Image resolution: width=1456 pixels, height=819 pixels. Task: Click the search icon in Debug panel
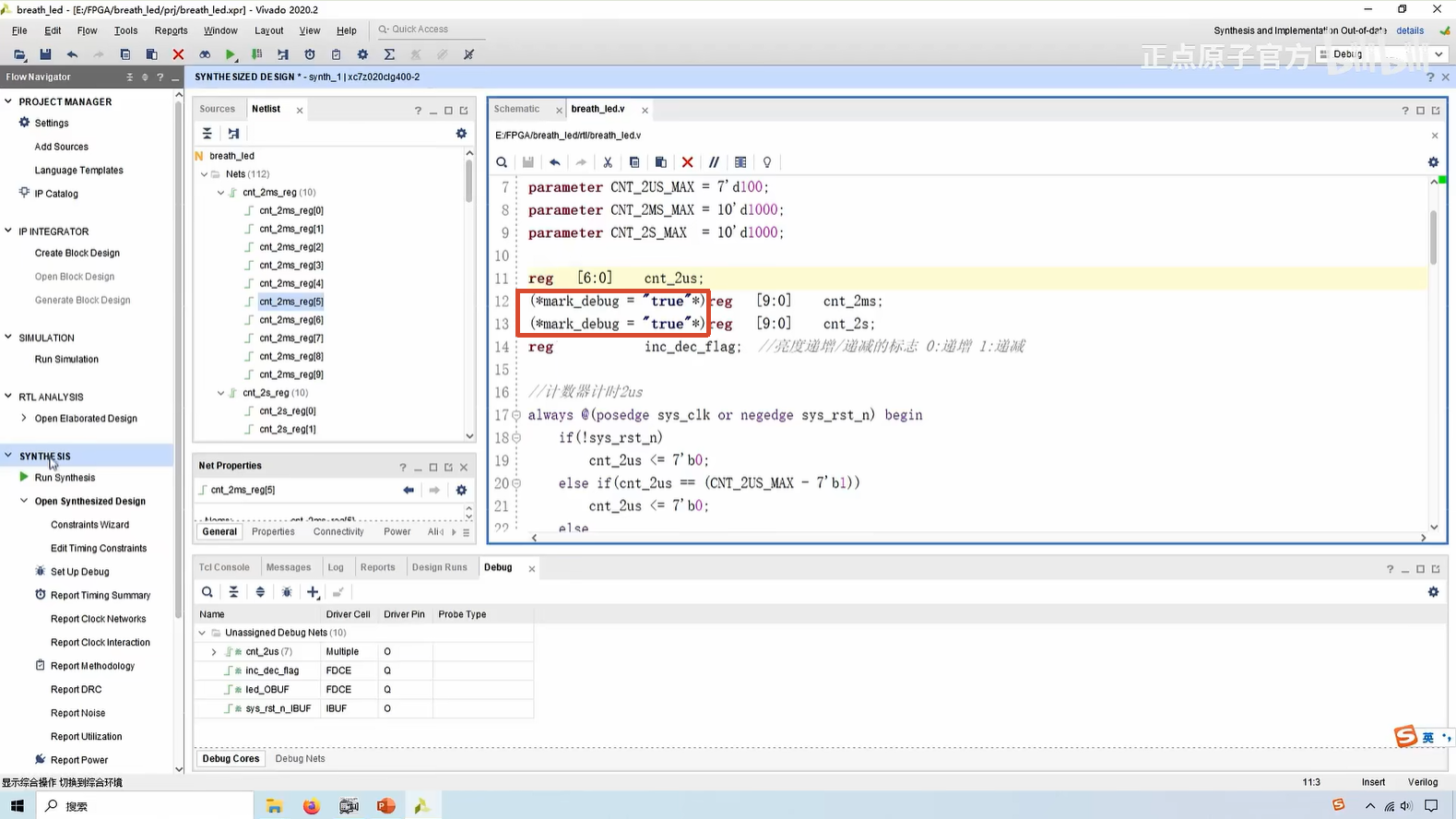pyautogui.click(x=207, y=592)
